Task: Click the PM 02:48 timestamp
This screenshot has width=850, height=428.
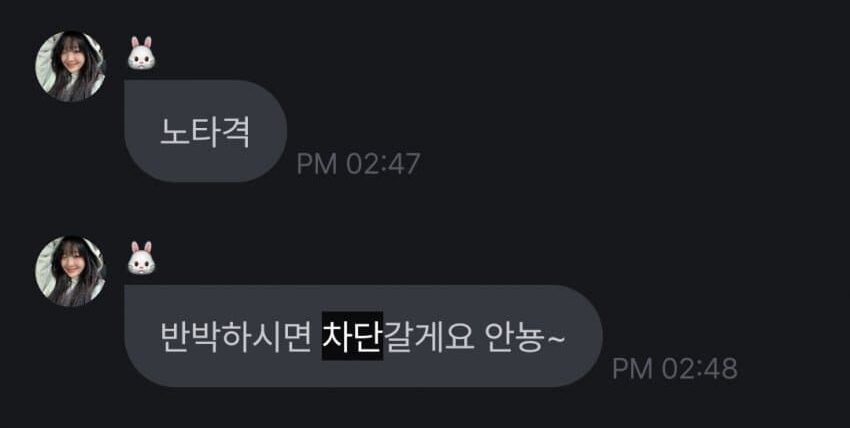Action: 674,369
